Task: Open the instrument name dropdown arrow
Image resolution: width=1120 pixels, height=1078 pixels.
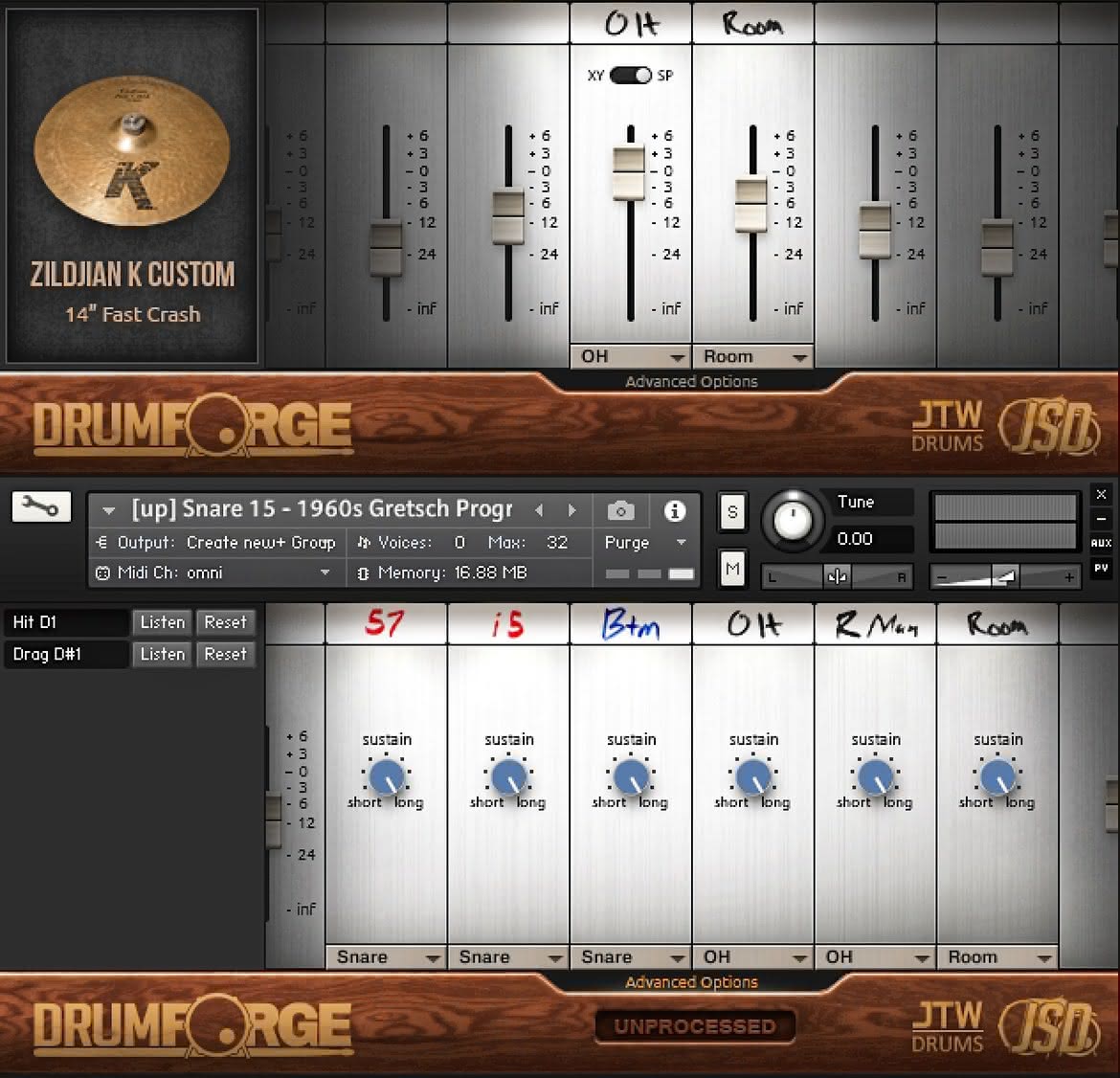Action: pyautogui.click(x=108, y=511)
